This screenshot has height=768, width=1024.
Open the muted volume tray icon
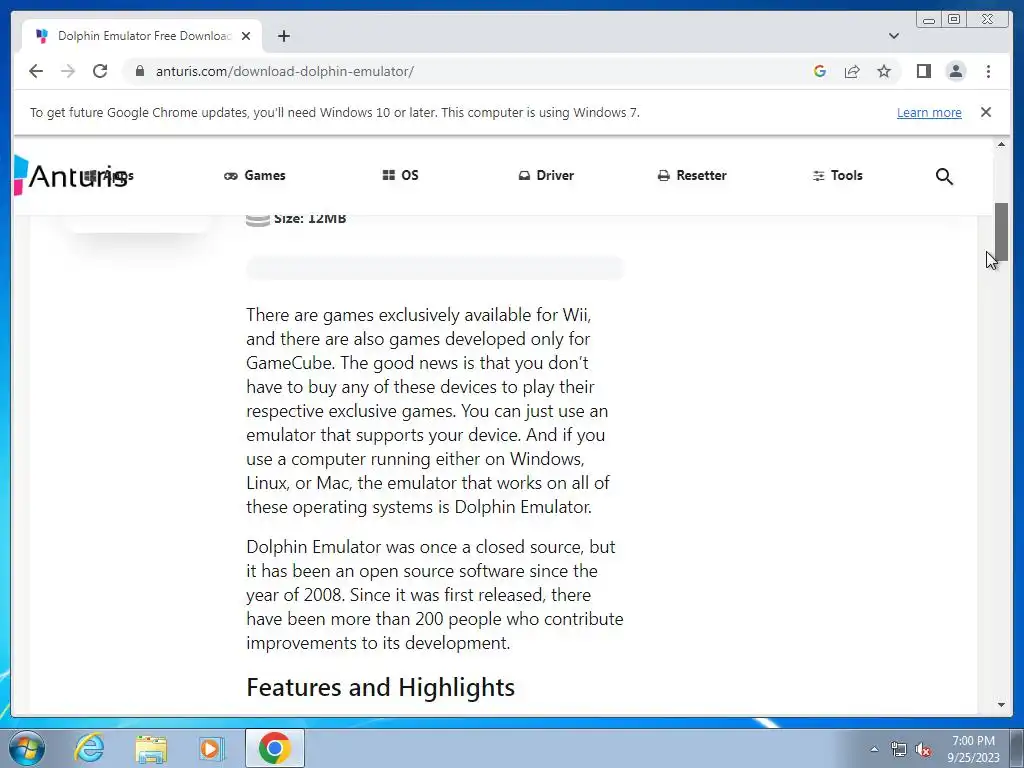(x=923, y=750)
